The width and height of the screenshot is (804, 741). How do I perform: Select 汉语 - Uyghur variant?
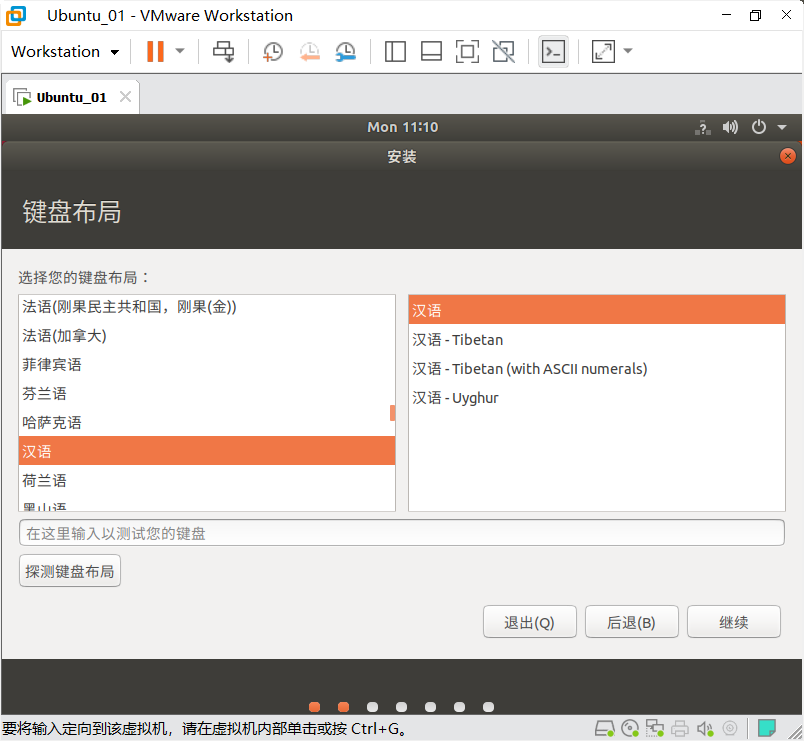(x=597, y=398)
